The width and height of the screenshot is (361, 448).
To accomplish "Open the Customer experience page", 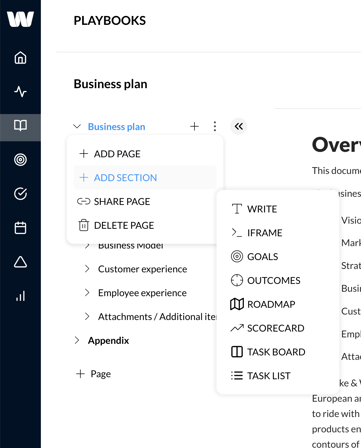I will (142, 269).
